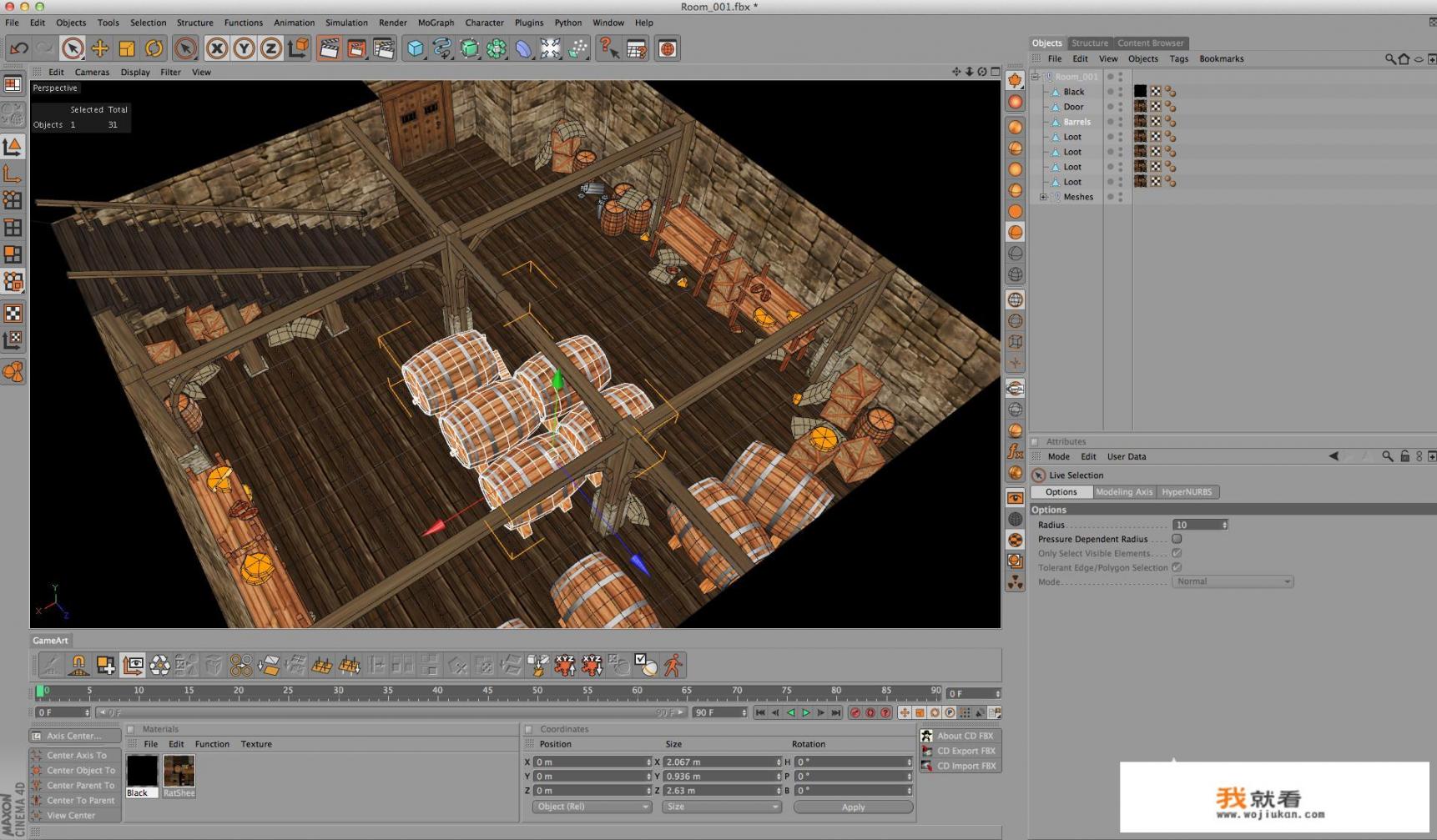Switch to the Content Browser tab
The height and width of the screenshot is (840, 1437).
click(x=1150, y=43)
